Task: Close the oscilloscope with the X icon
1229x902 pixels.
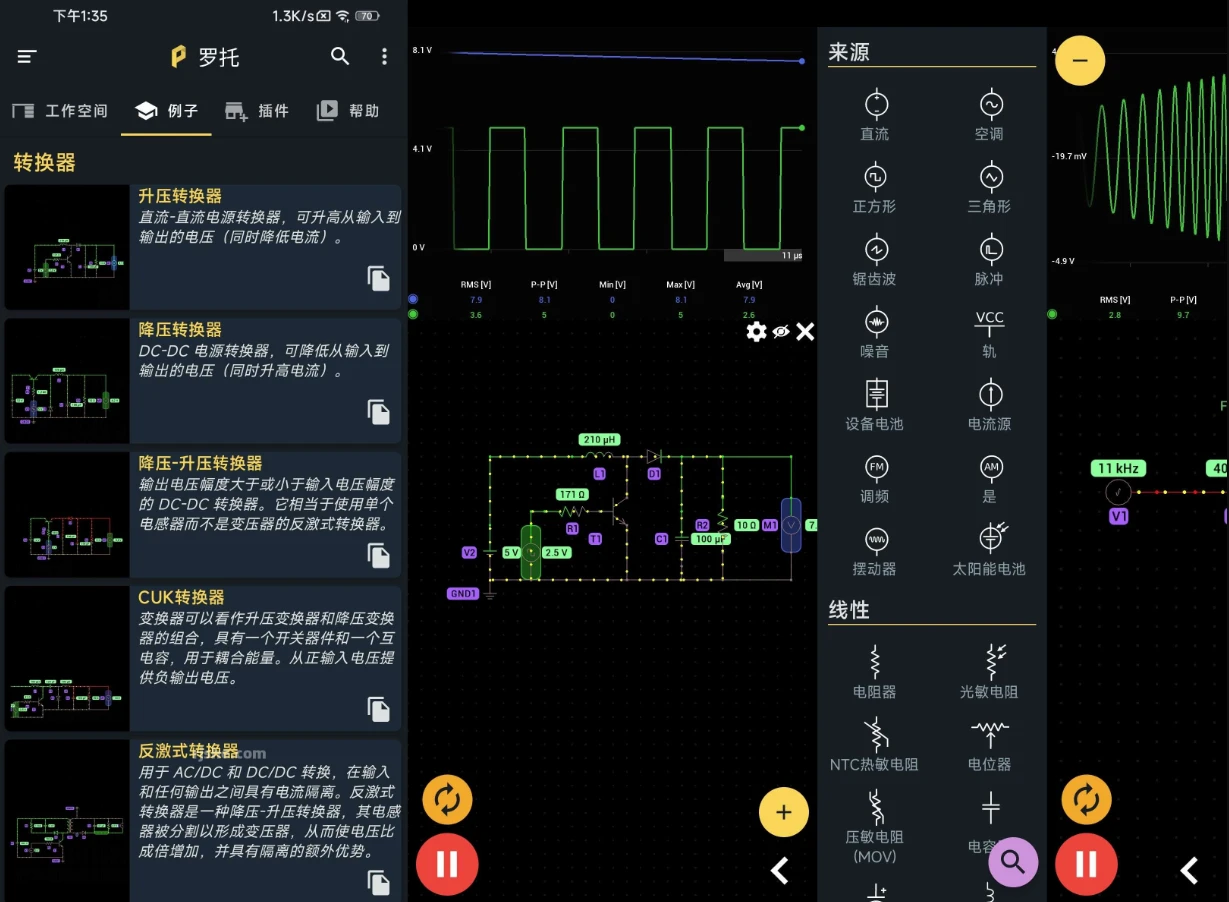Action: pyautogui.click(x=805, y=331)
